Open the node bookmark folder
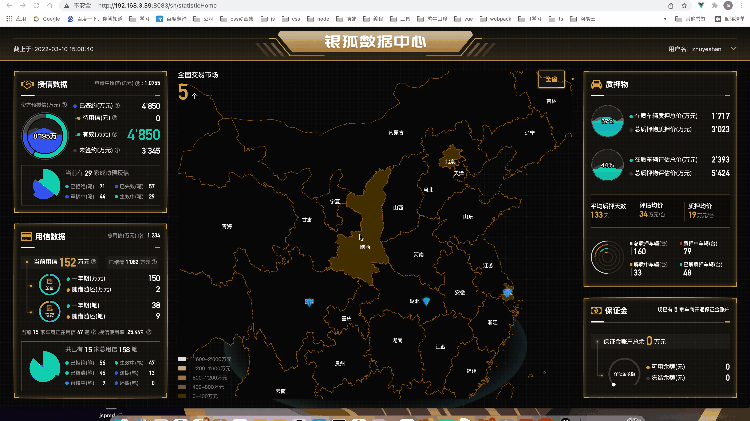 [319, 19]
